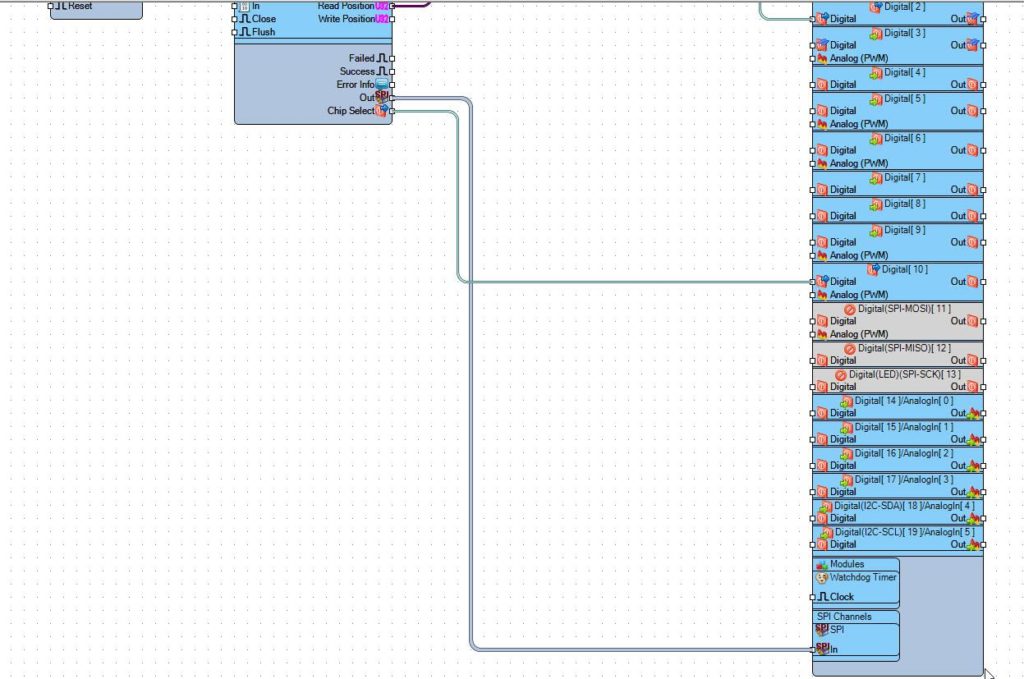This screenshot has height=679, width=1024.
Task: Click the Analog (PWM) icon under Digital[ 9 ]
Action: (822, 255)
